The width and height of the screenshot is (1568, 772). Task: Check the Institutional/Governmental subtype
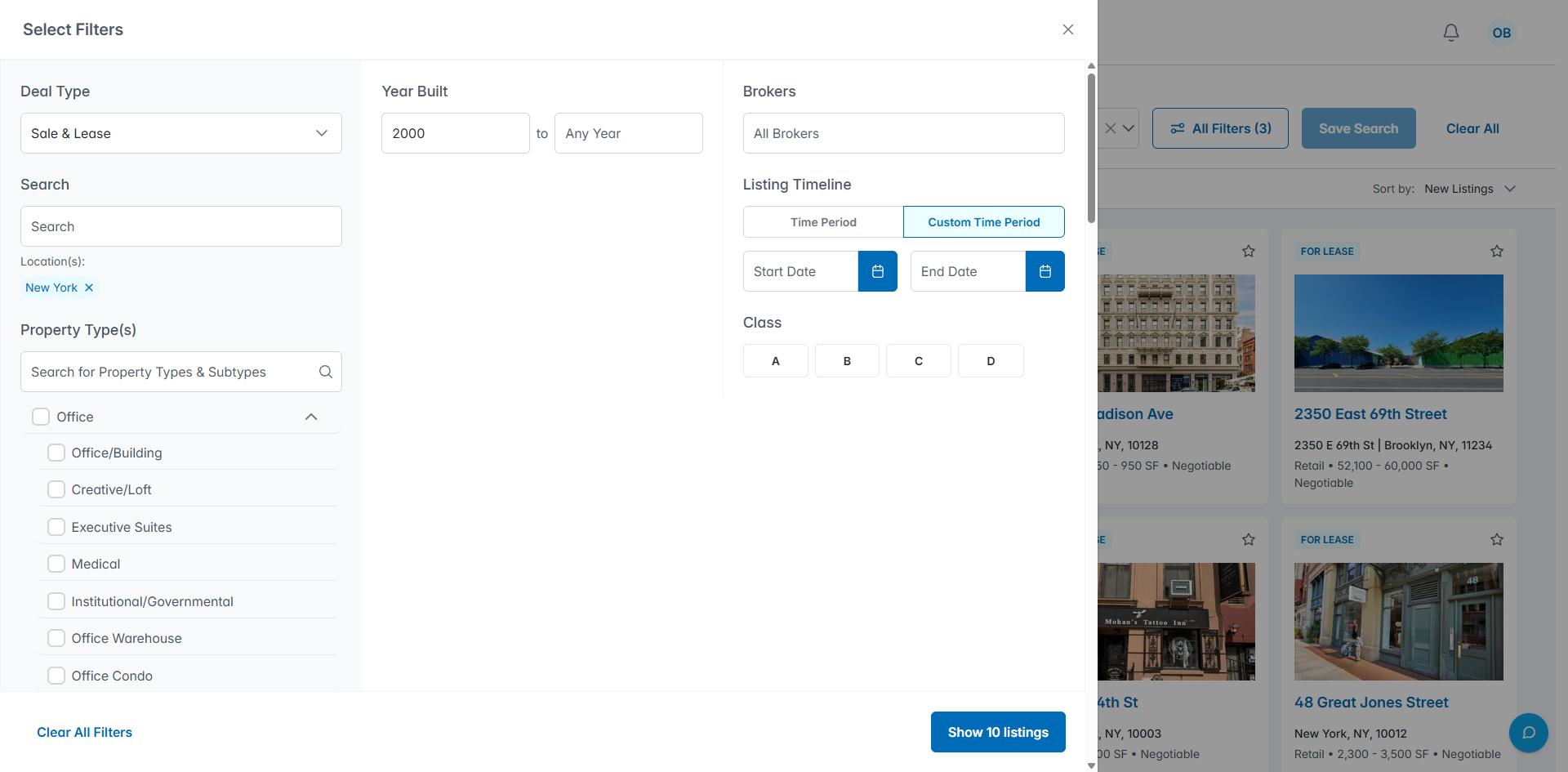(x=56, y=601)
